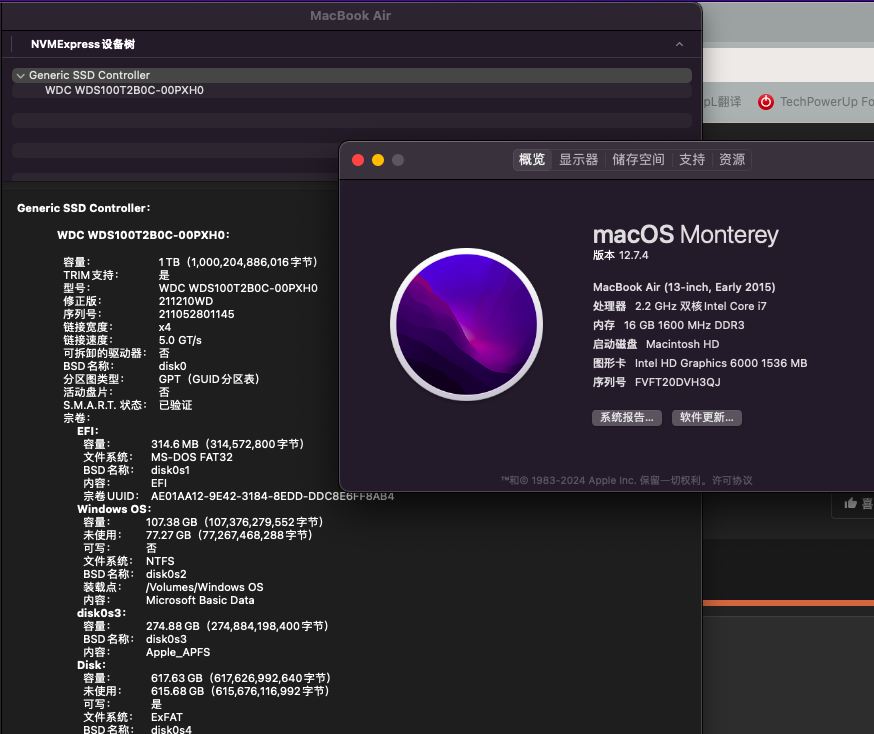
Task: Close the About This Mac window
Action: click(x=358, y=160)
